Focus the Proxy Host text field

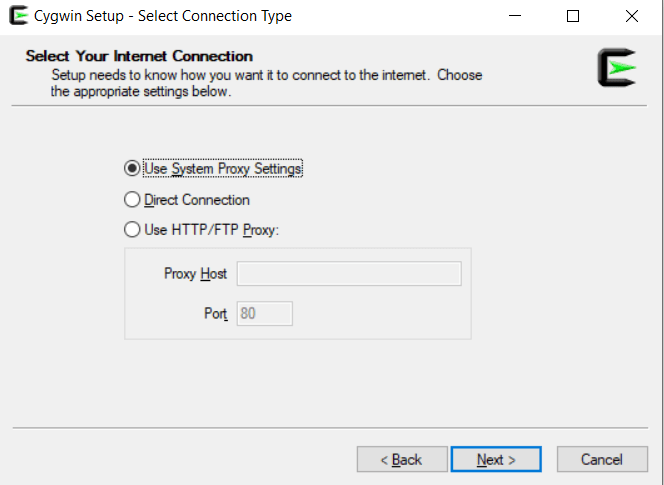[x=349, y=274]
